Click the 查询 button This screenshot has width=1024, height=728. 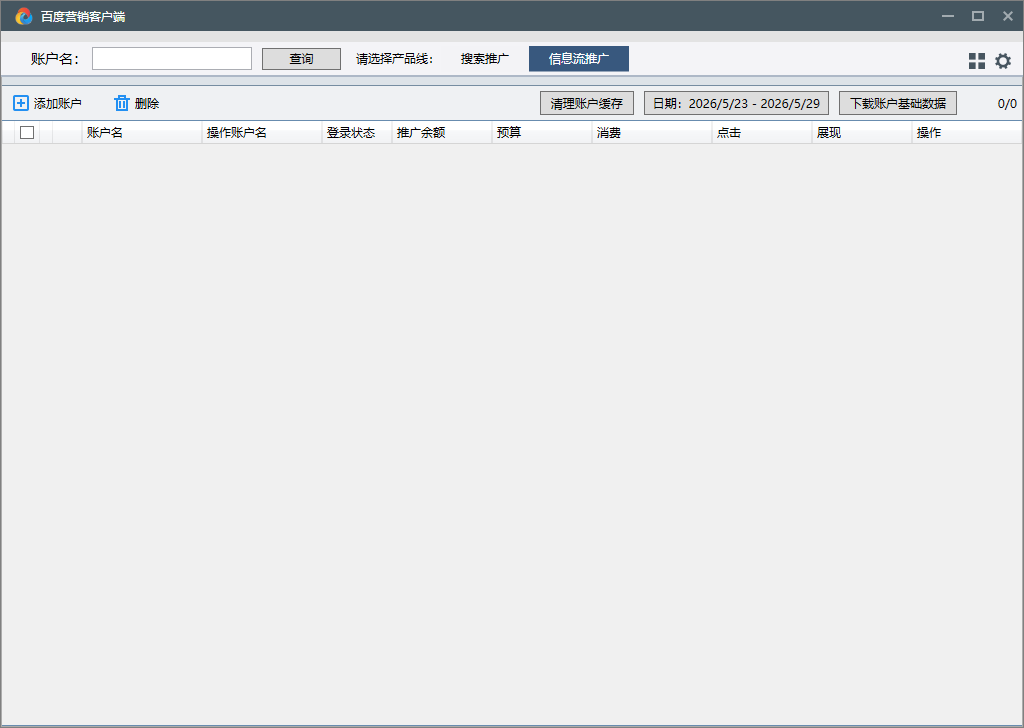[301, 59]
